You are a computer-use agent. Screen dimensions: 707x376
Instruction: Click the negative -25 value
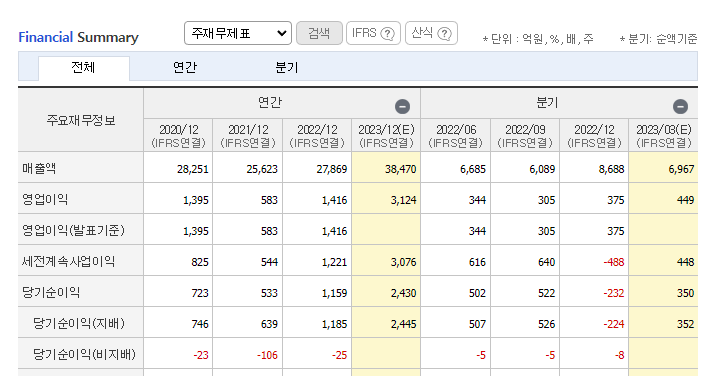(340, 356)
